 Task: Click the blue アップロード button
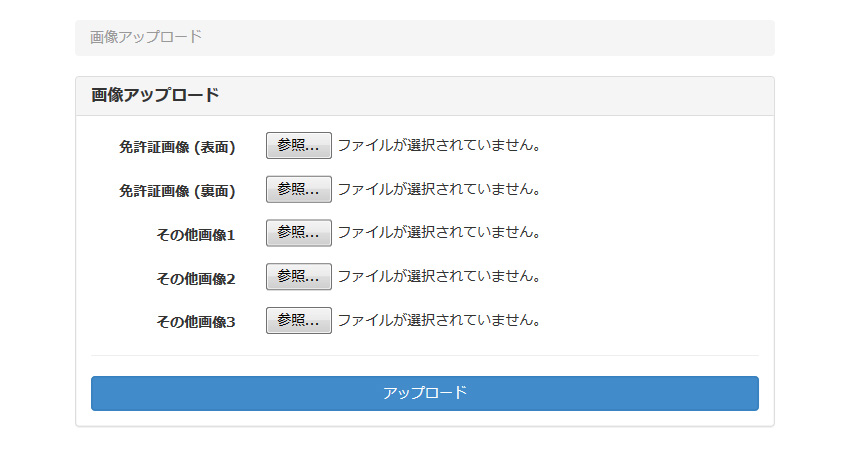click(x=424, y=393)
